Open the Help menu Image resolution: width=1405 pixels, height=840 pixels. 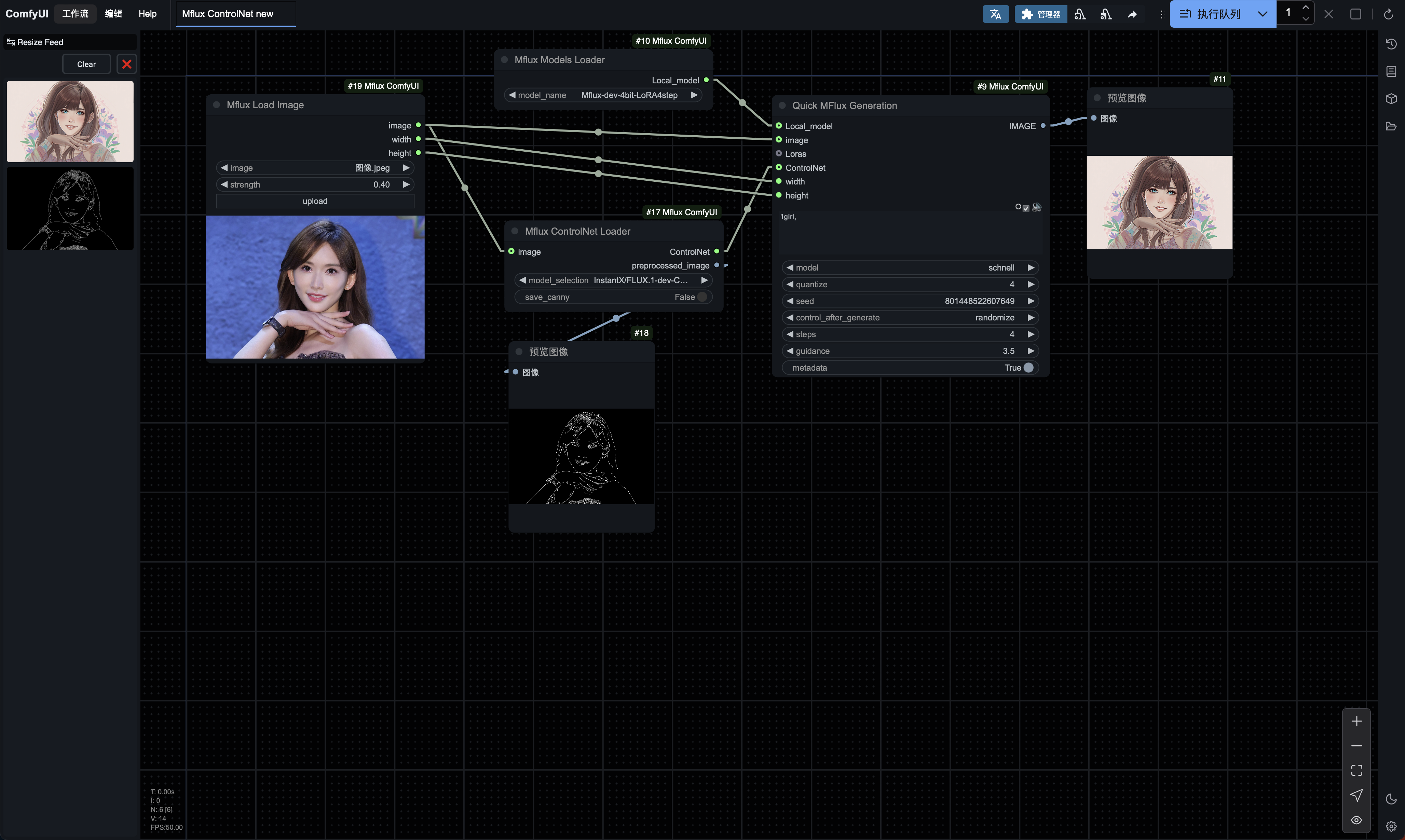point(147,14)
